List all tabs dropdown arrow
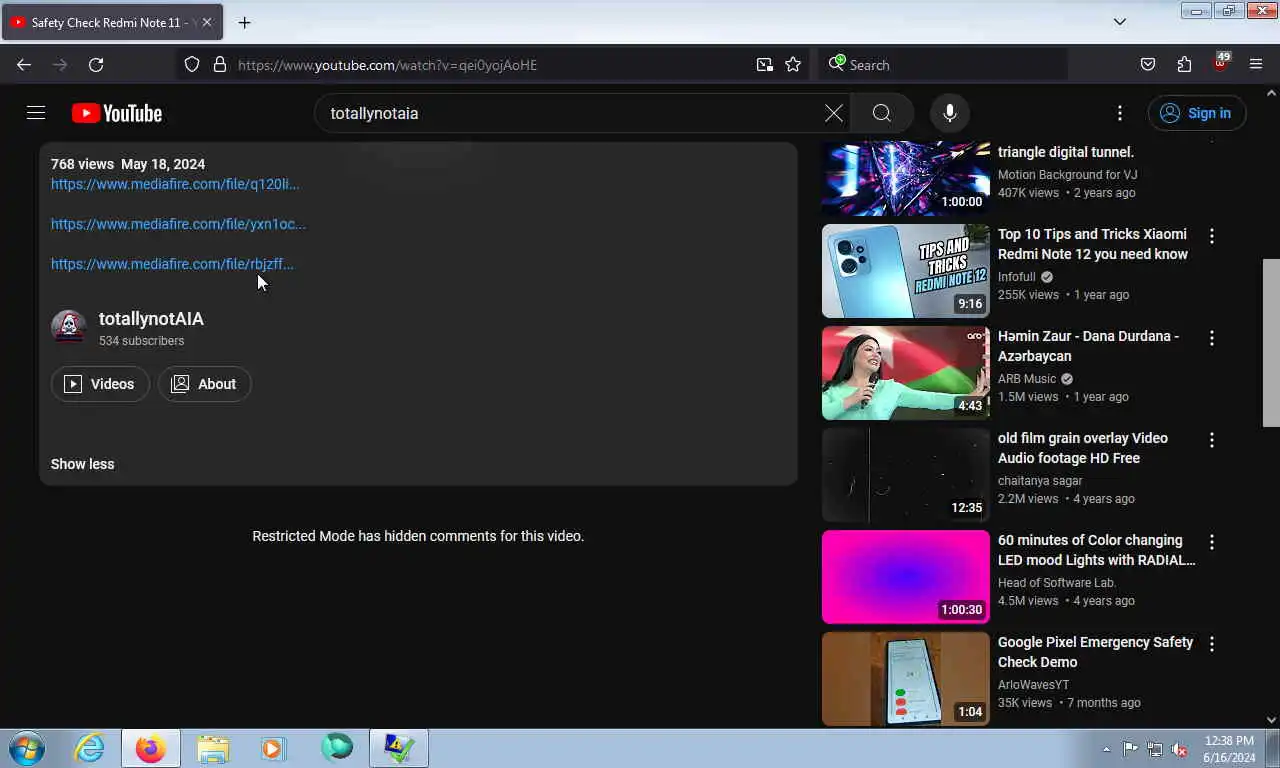The image size is (1280, 768). 1120,22
